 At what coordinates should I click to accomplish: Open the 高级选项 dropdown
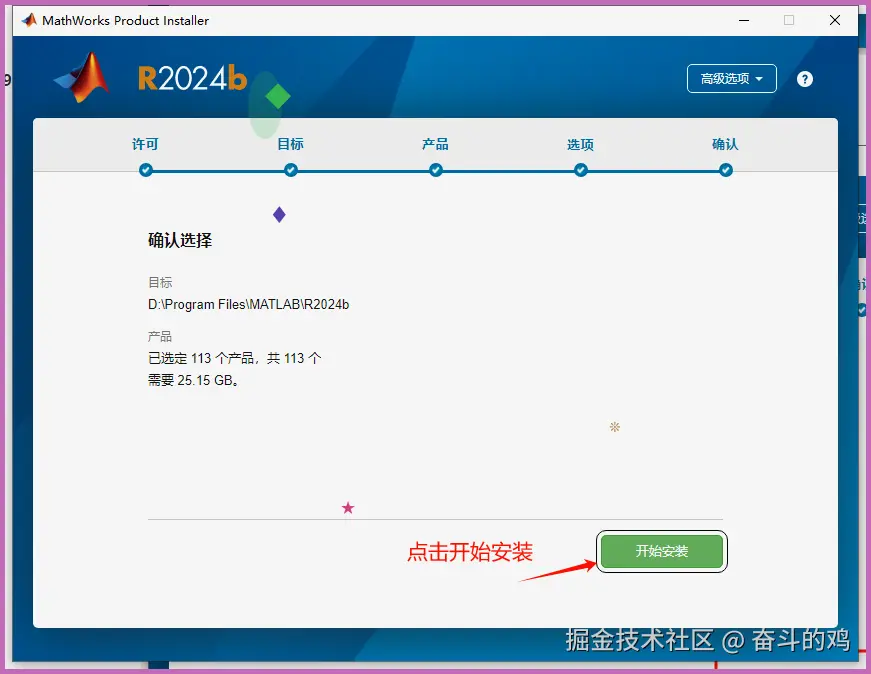tap(732, 79)
